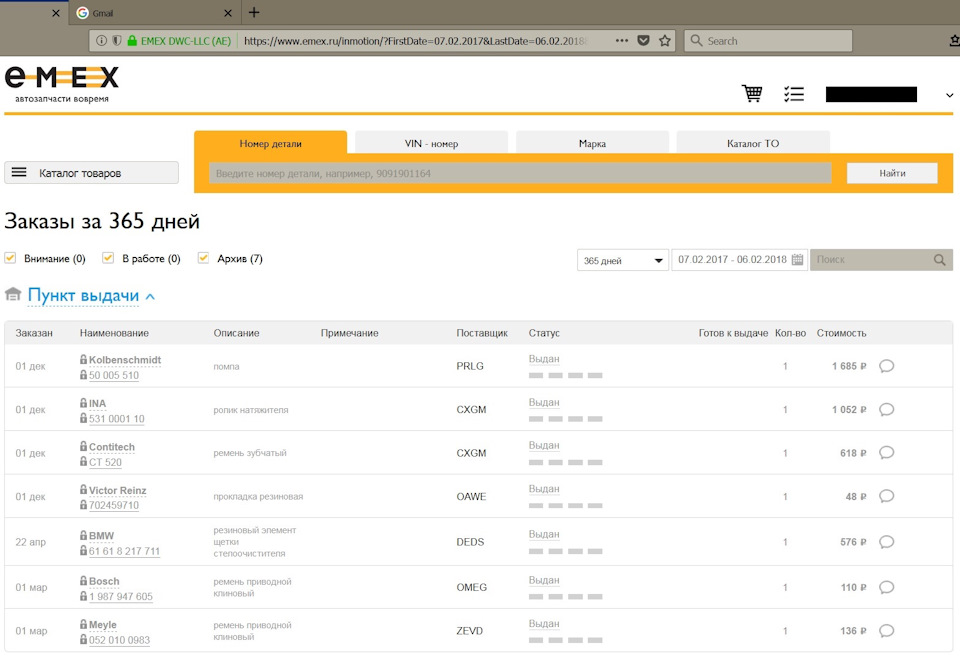Open the Kolbenschmidt brand link
Screen dimensions: 960x662
[x=125, y=359]
